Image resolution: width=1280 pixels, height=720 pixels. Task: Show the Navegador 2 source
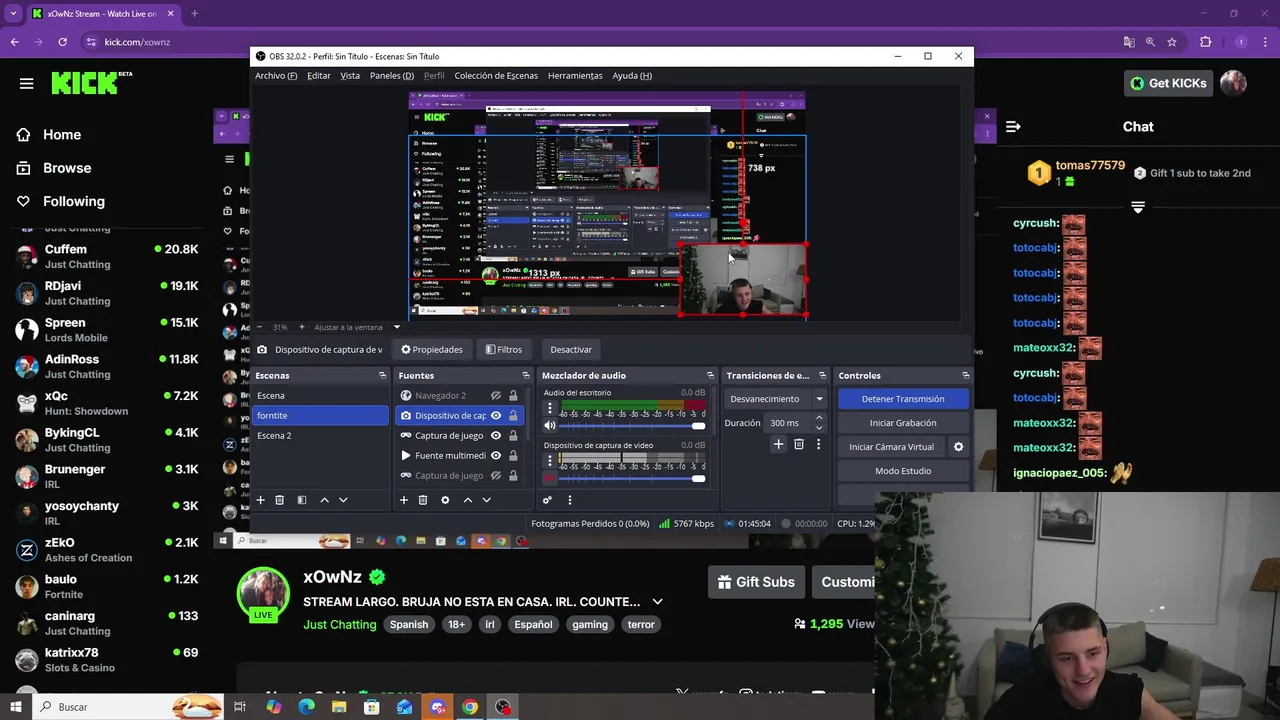[x=496, y=395]
